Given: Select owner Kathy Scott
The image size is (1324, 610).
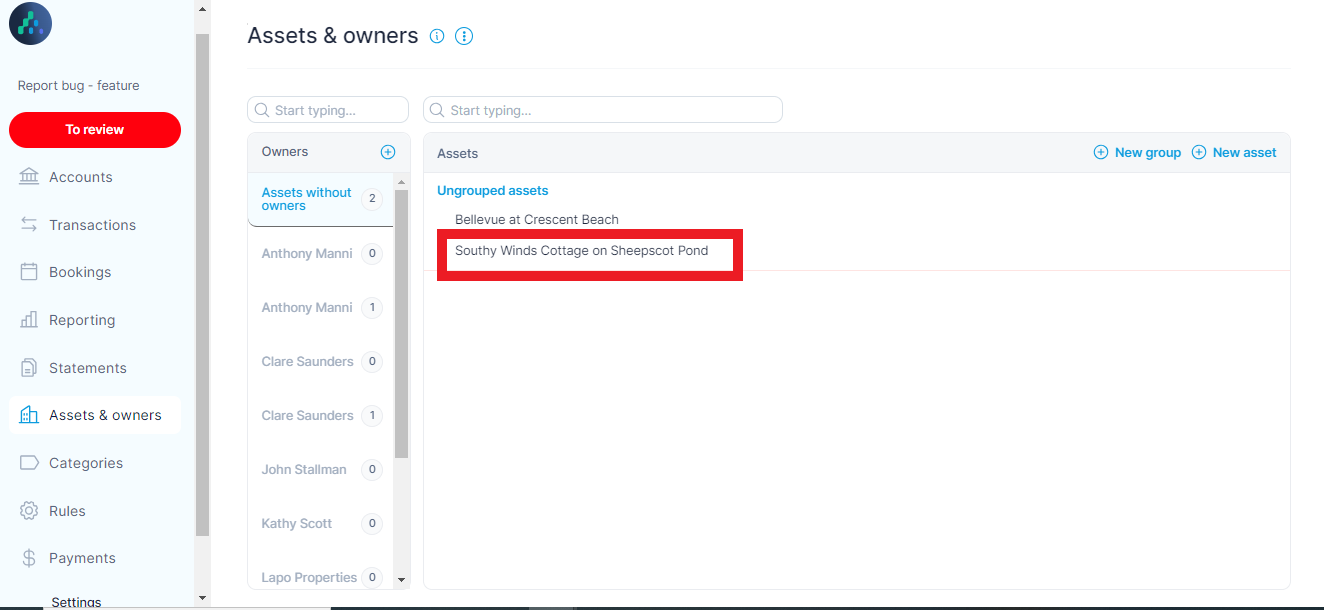Looking at the screenshot, I should tap(320, 524).
